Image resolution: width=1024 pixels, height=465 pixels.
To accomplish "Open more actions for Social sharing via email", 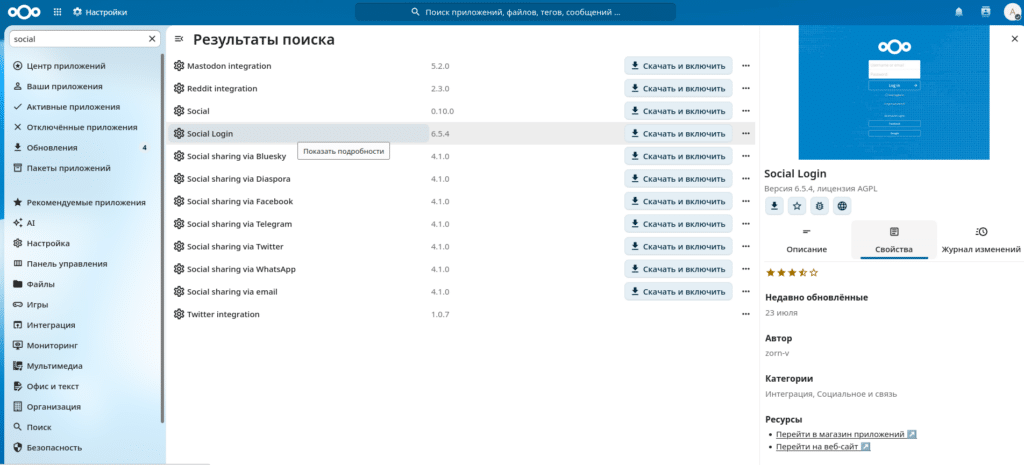I will [746, 292].
